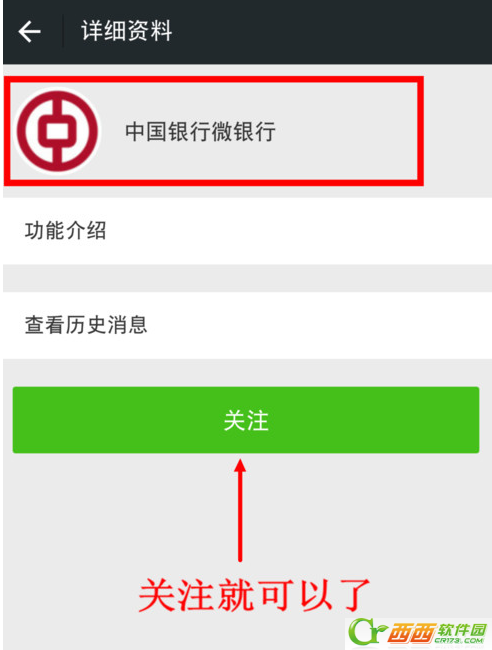
Task: Click the orange 西西 watermark text
Action: (x=412, y=633)
